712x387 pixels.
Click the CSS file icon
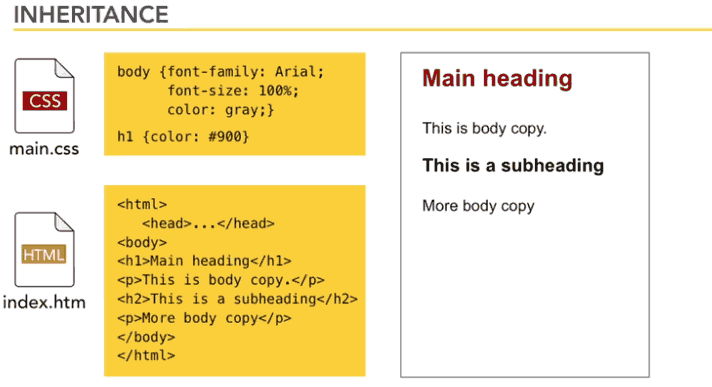coord(44,96)
